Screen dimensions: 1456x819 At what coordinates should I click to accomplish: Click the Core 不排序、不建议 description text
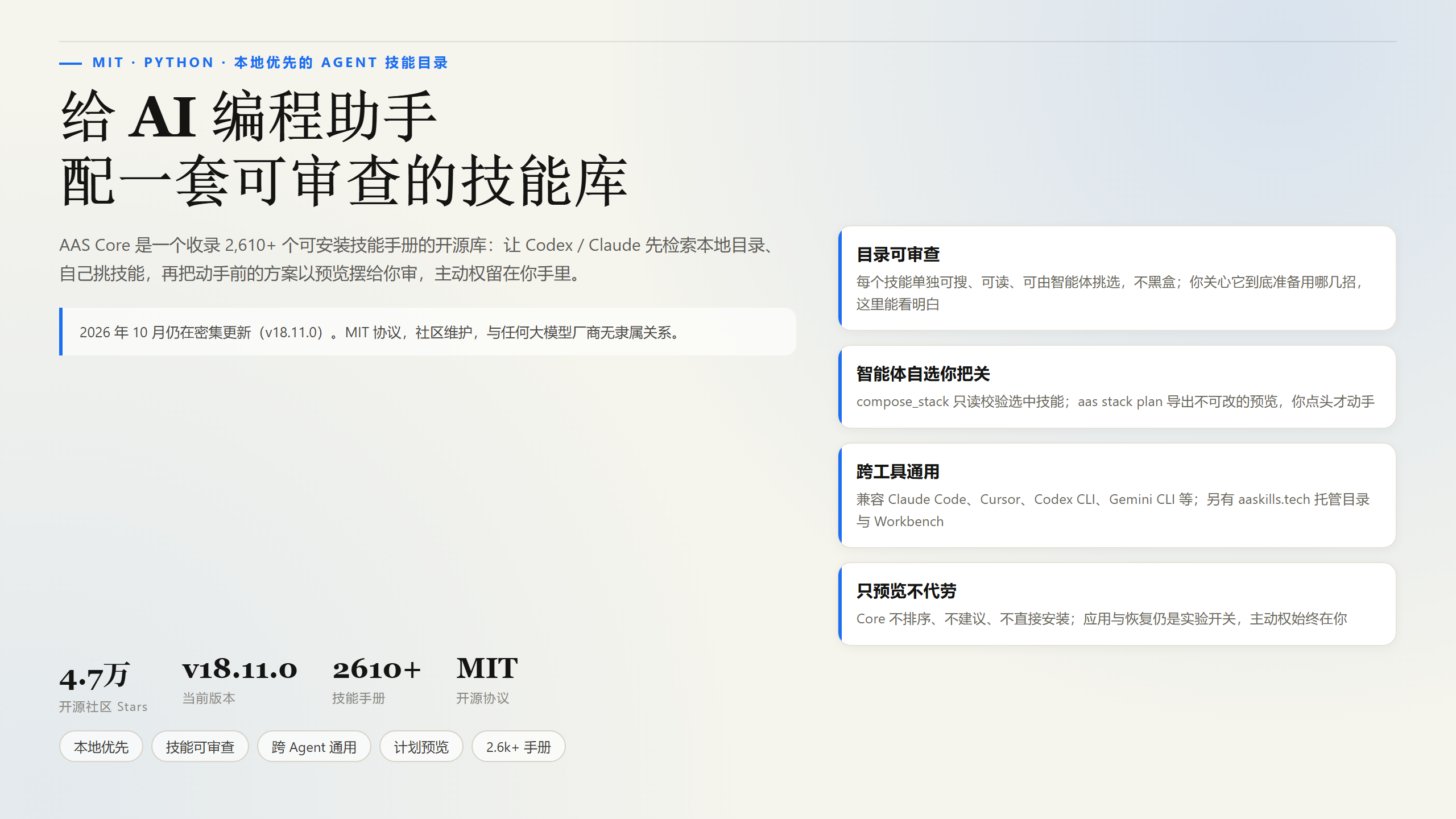[x=1102, y=619]
